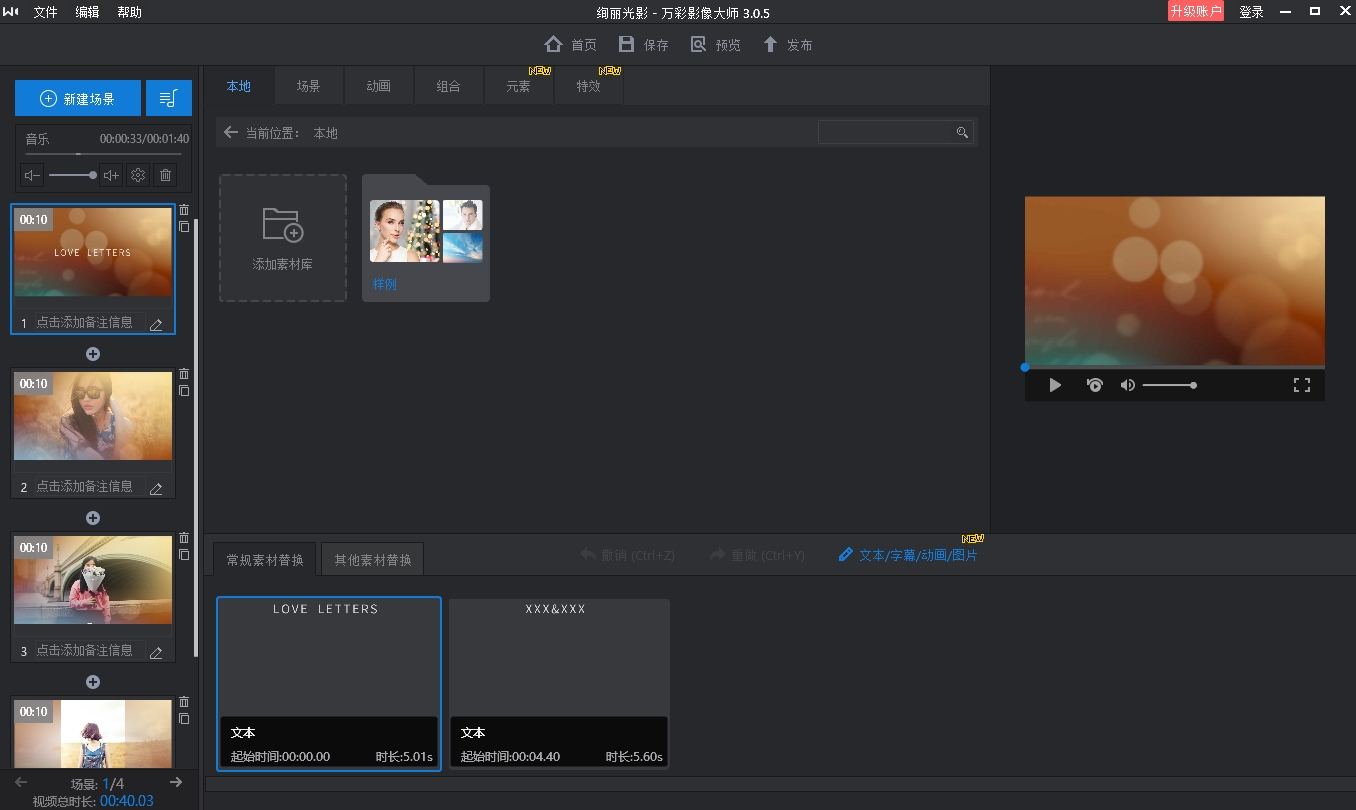The image size is (1356, 810).
Task: Switch to 其他素材替换 tab
Action: (x=373, y=559)
